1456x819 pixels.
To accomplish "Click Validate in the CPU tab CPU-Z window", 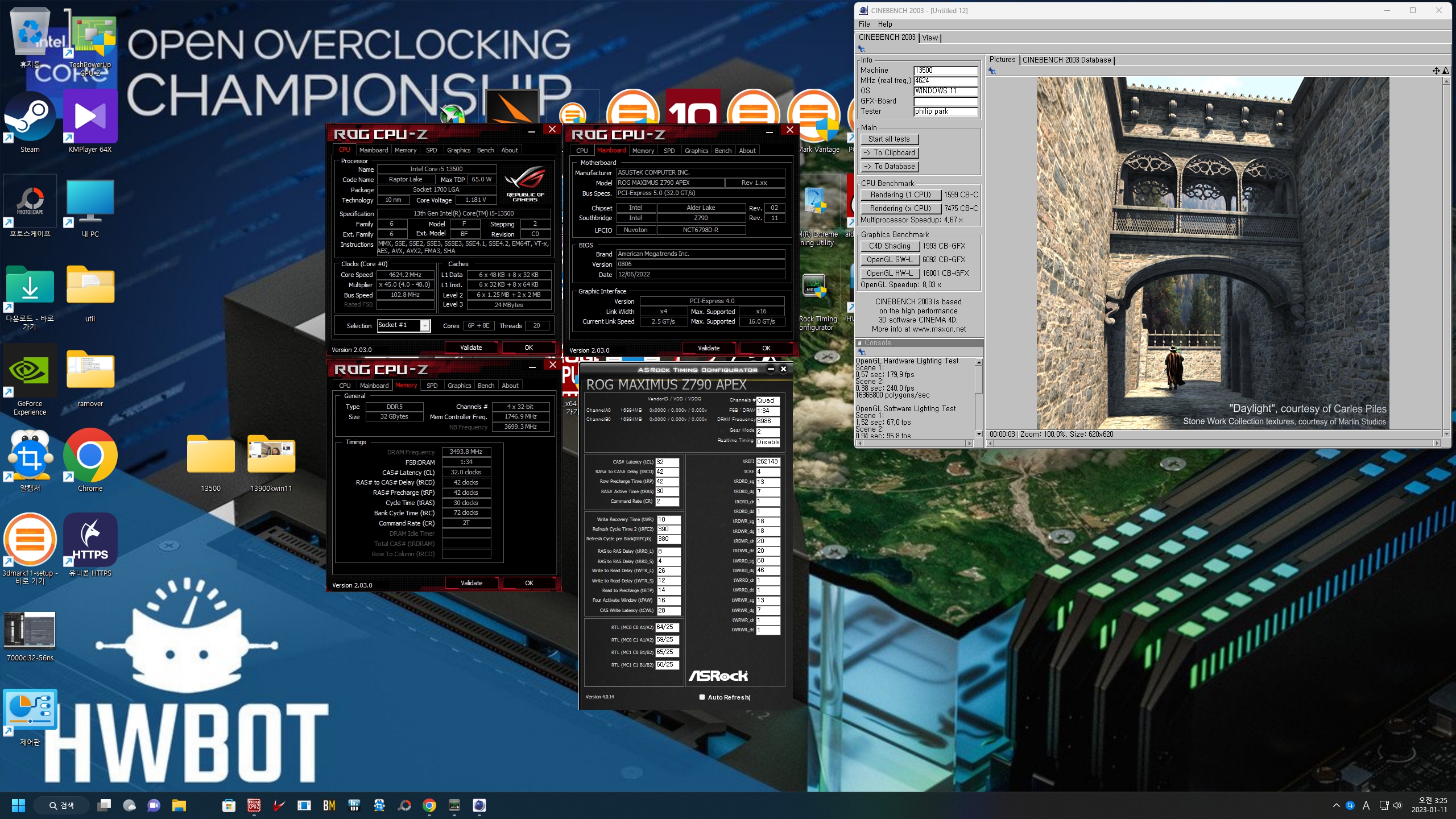I will coord(471,348).
